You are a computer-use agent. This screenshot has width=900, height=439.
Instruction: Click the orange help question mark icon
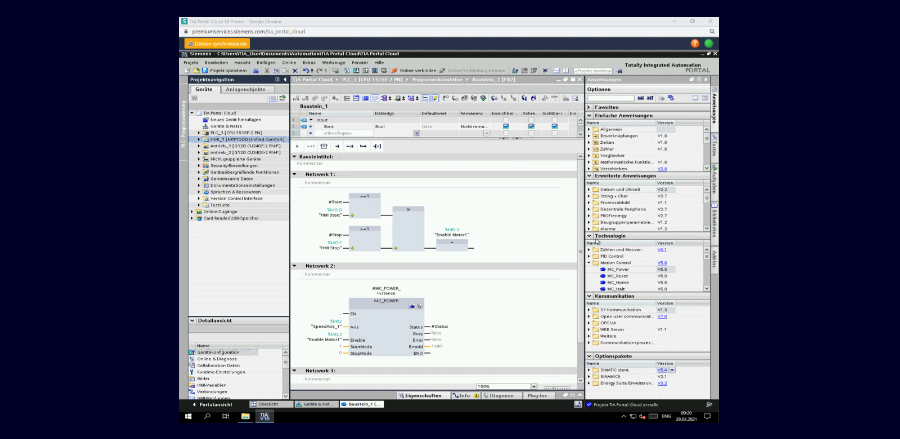pos(695,43)
